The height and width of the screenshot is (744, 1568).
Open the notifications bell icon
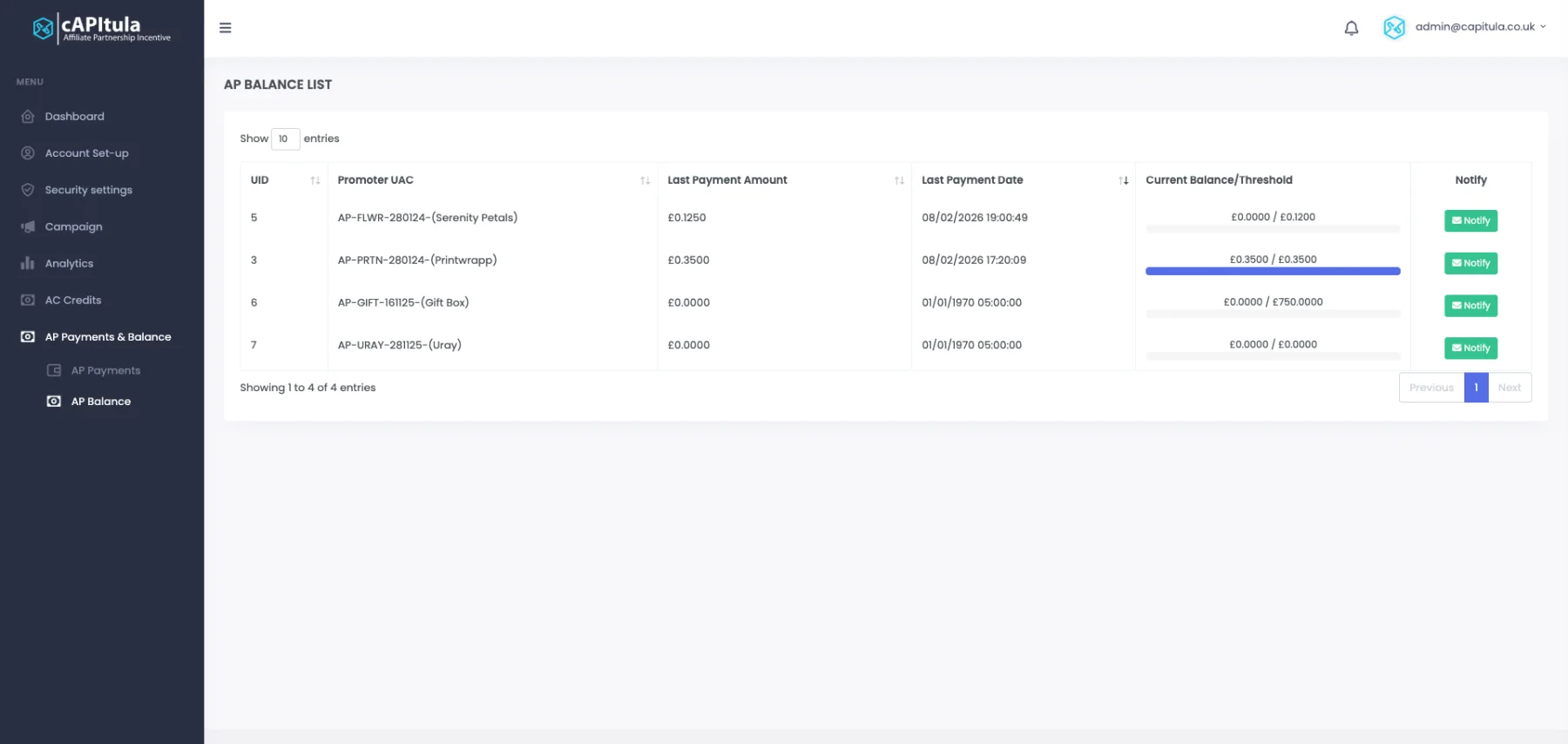click(x=1351, y=28)
